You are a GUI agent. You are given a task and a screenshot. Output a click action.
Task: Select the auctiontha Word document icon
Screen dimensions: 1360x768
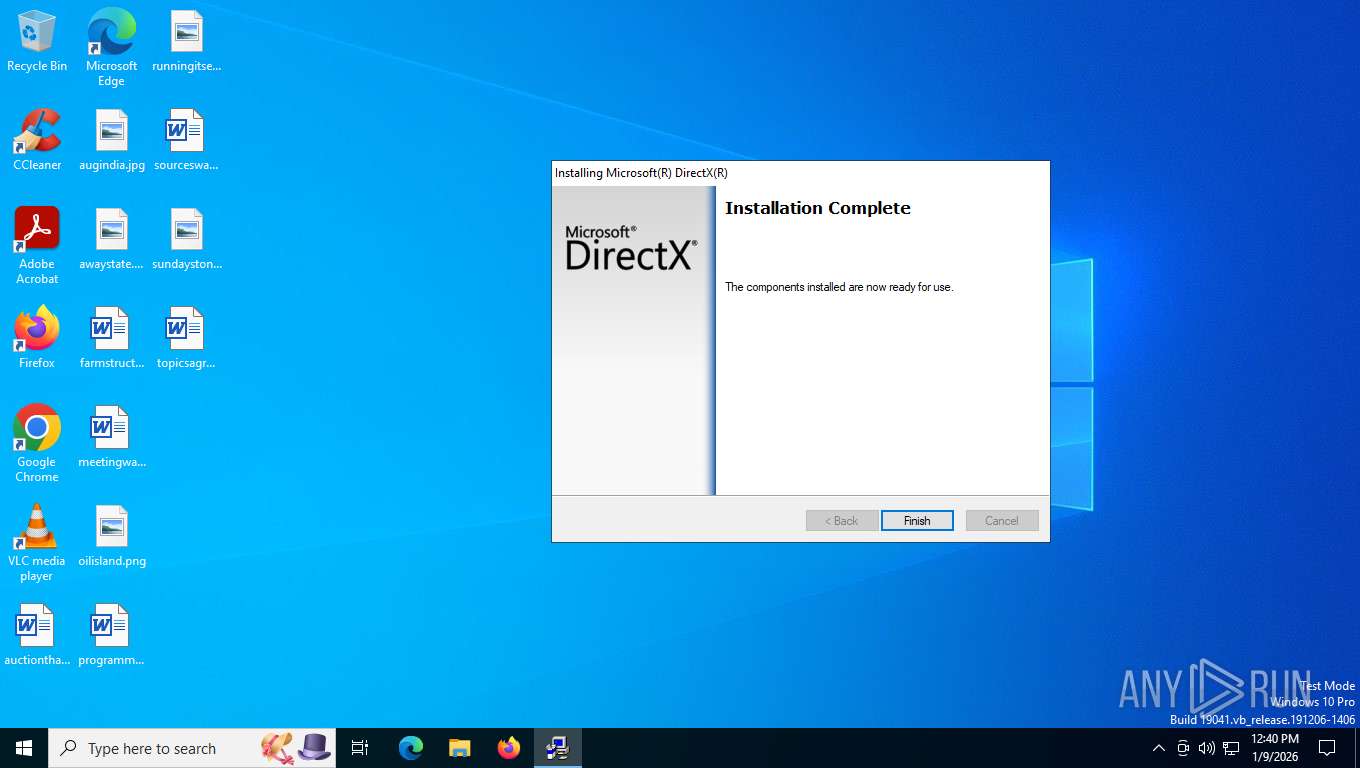[37, 635]
